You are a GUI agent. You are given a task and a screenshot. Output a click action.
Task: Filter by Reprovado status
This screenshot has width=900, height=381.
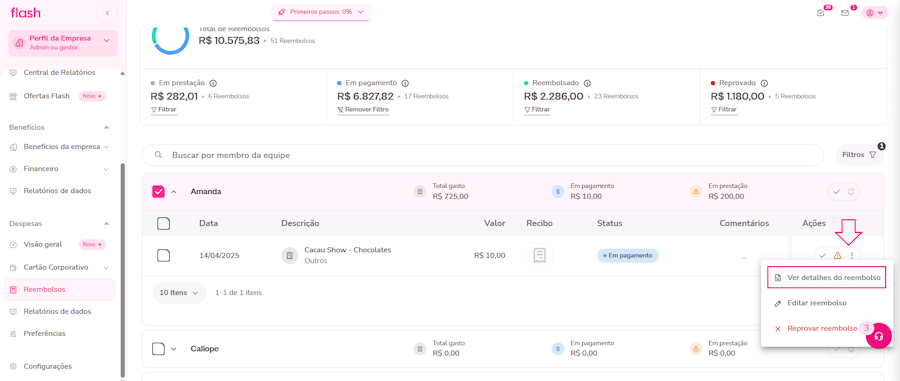724,109
